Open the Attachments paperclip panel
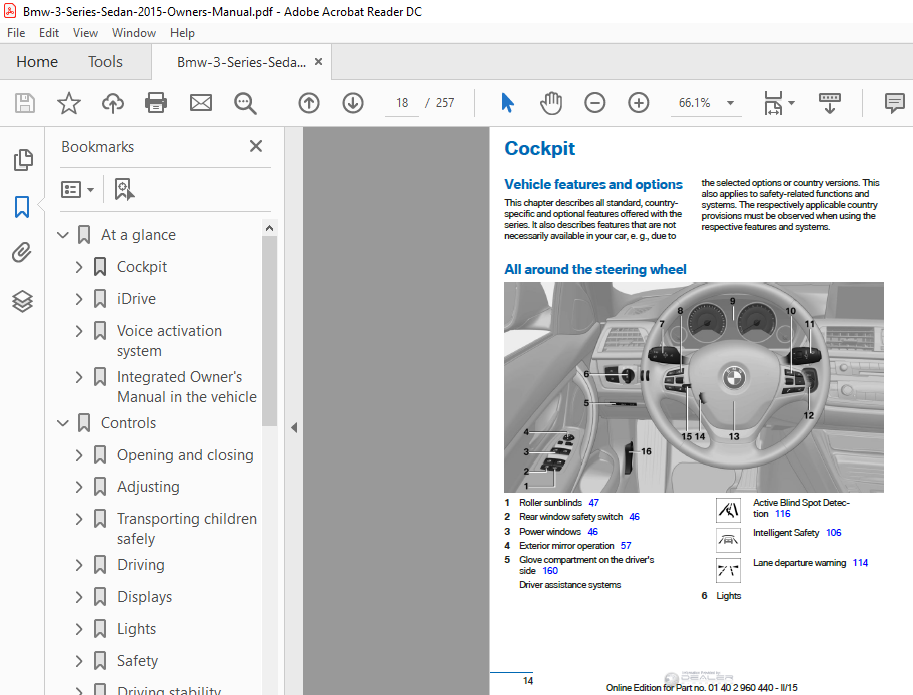This screenshot has height=695, width=913. click(22, 253)
